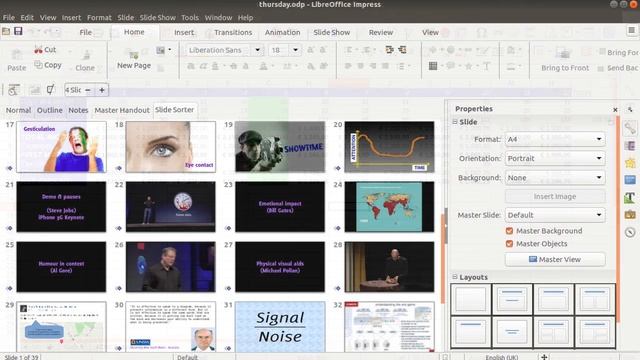Click the Insert Image button
Image resolution: width=640 pixels, height=360 pixels.
555,196
